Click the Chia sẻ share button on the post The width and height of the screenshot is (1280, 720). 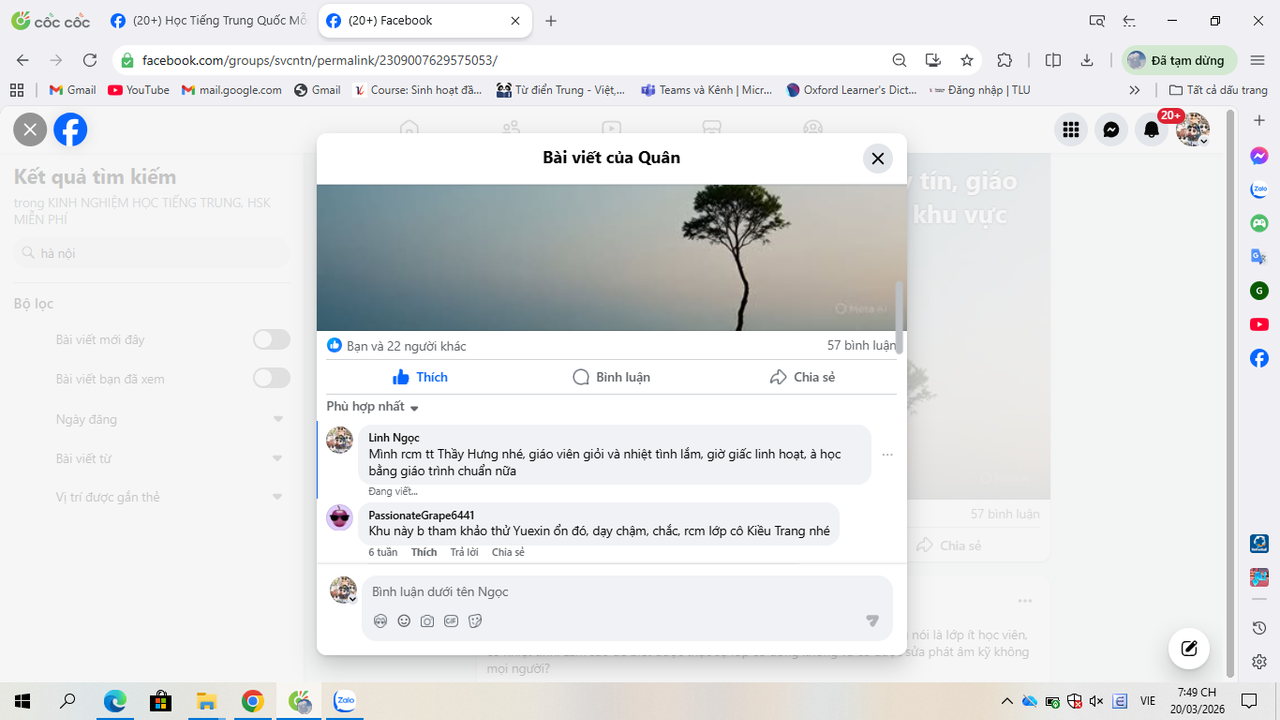coord(802,377)
